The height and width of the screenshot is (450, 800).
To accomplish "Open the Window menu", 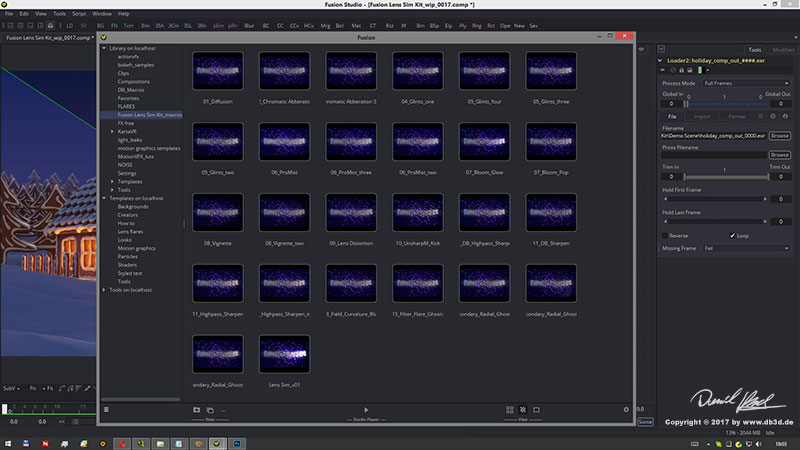I will click(102, 14).
